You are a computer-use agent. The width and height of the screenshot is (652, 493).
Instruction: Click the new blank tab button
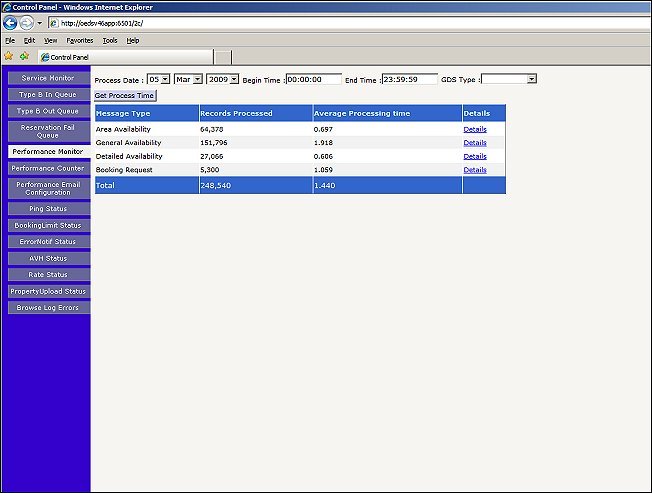tap(223, 57)
